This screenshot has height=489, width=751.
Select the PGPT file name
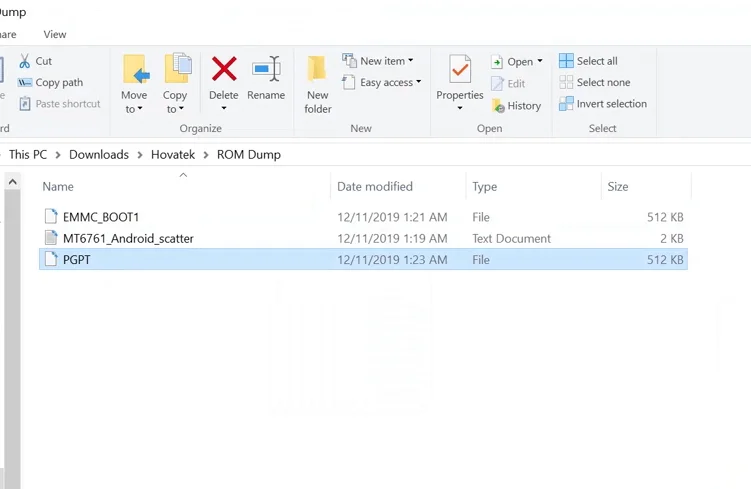77,260
